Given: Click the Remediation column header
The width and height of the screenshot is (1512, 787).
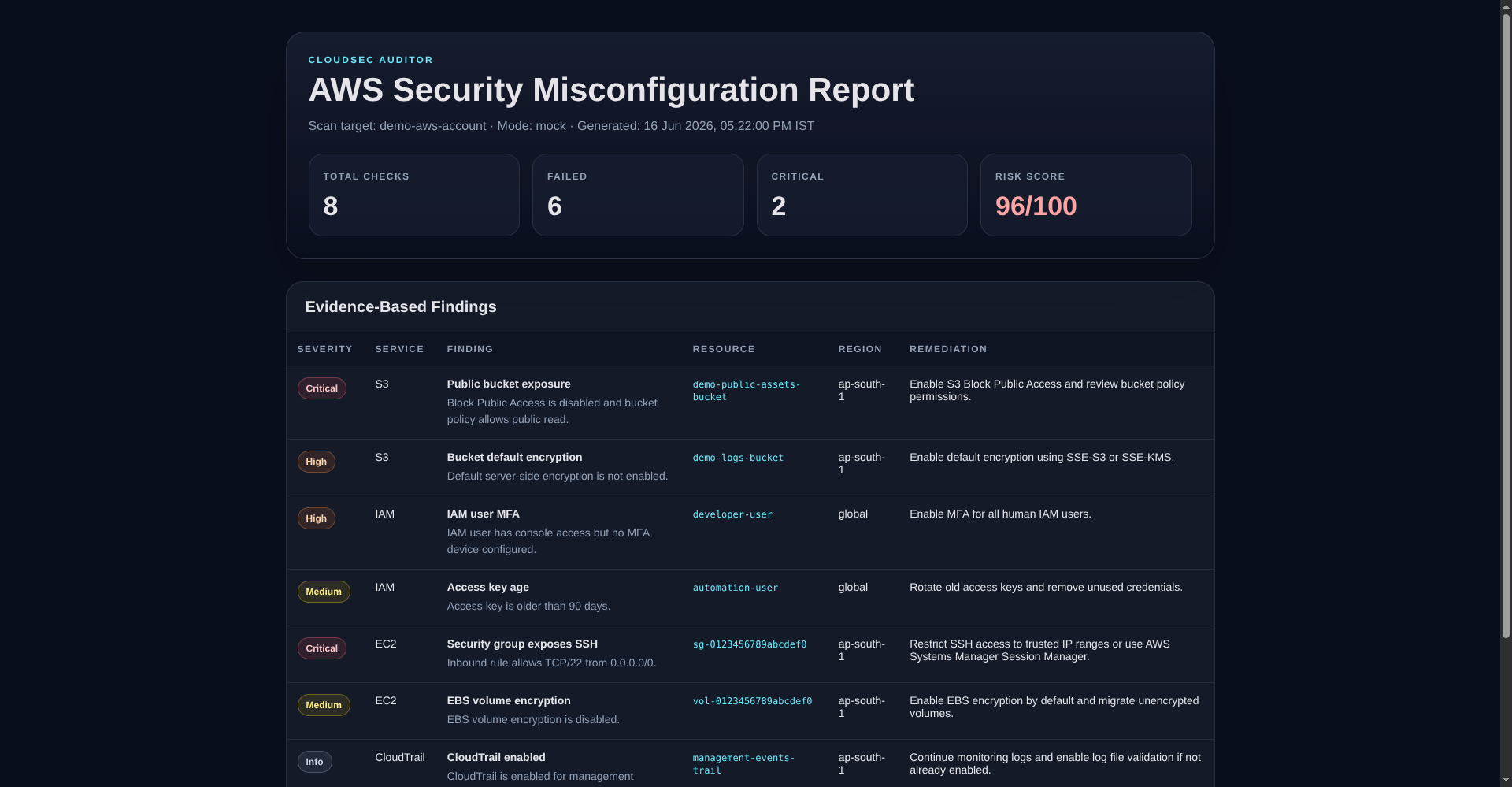Looking at the screenshot, I should point(948,349).
